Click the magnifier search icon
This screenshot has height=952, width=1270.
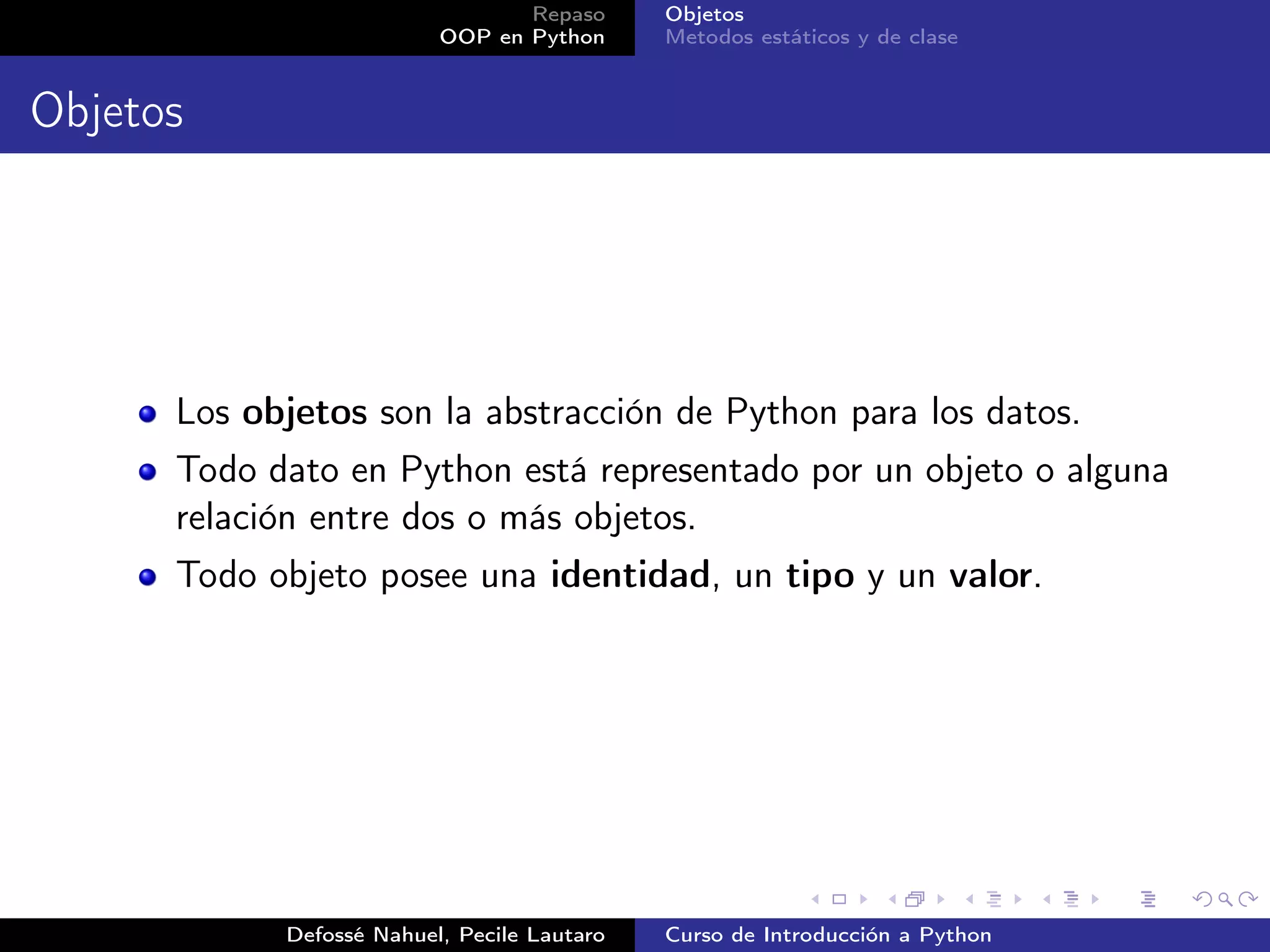pyautogui.click(x=1225, y=899)
